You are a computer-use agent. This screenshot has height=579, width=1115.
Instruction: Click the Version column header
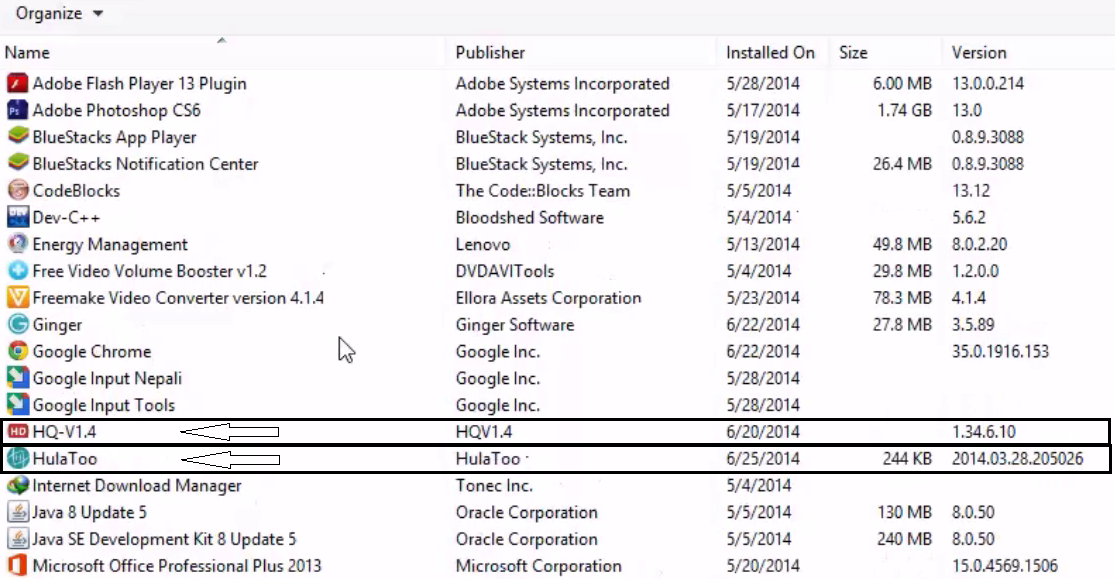(979, 52)
